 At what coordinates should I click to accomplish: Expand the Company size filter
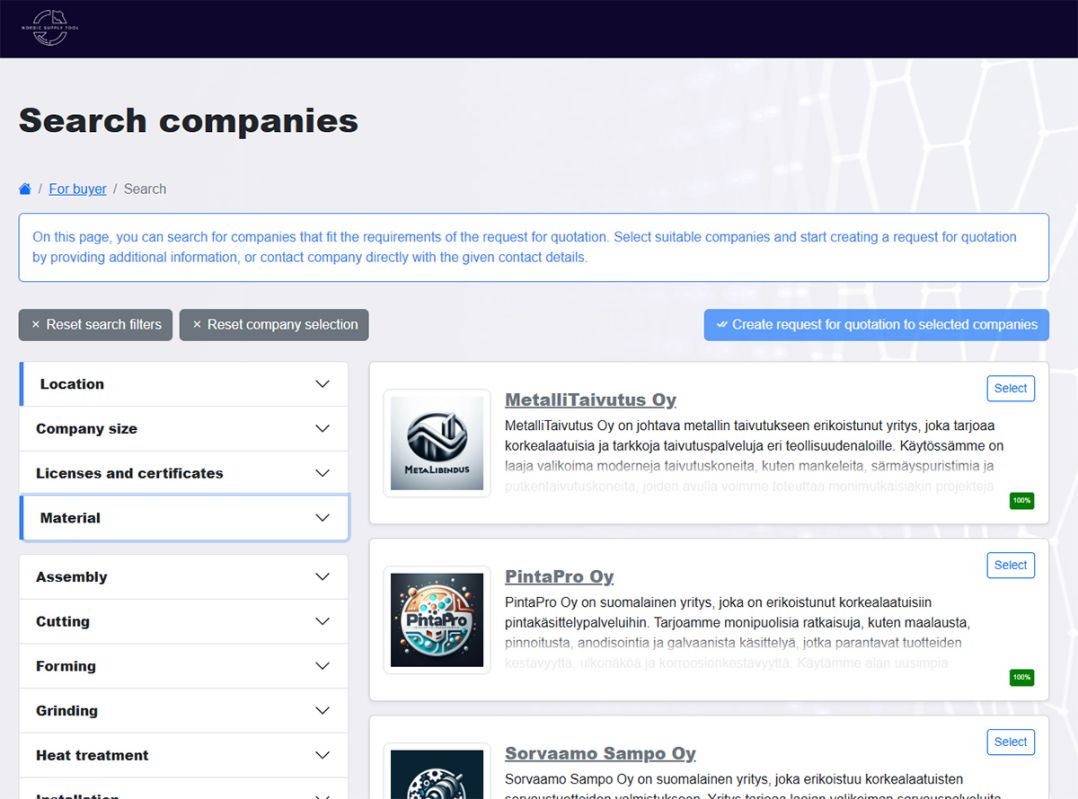(x=184, y=429)
